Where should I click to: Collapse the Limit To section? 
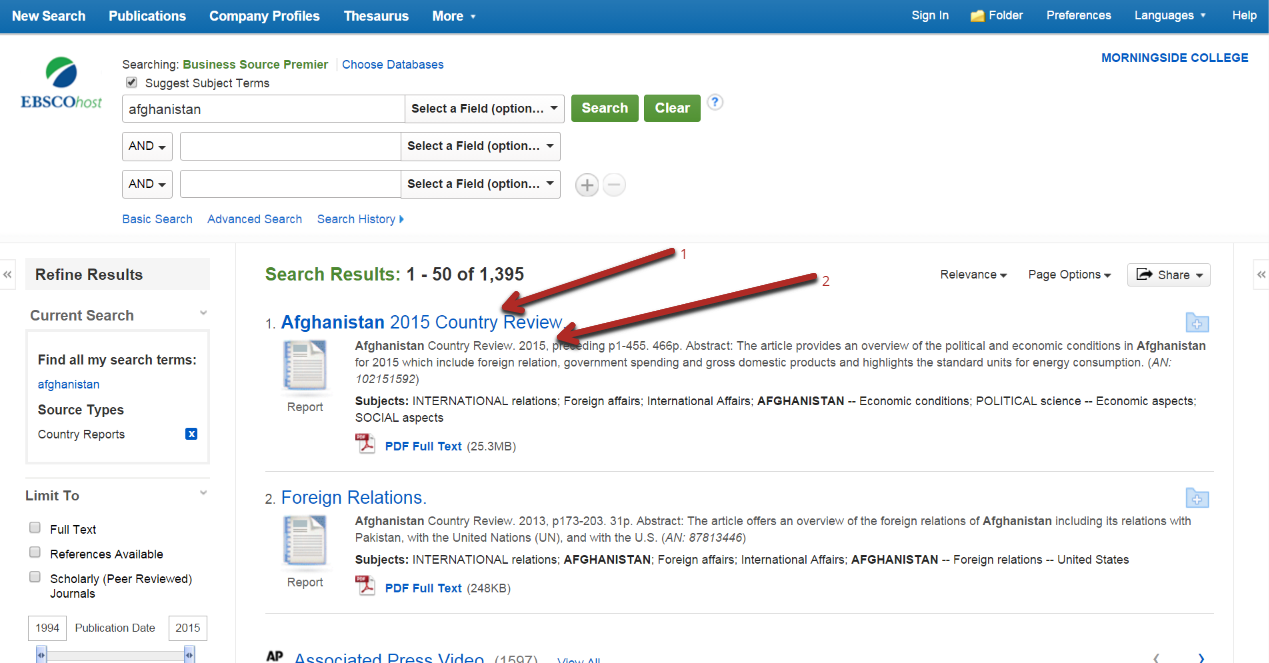click(x=203, y=494)
